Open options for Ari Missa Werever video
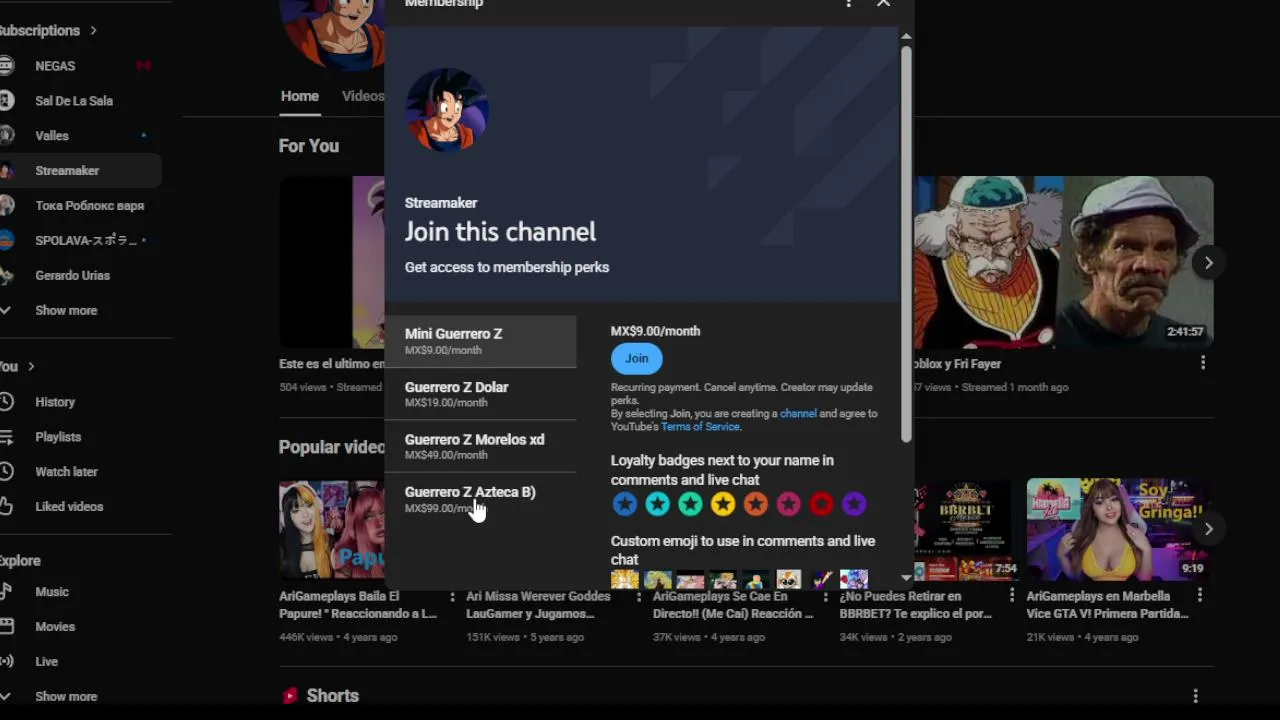Image resolution: width=1280 pixels, height=720 pixels. point(639,595)
